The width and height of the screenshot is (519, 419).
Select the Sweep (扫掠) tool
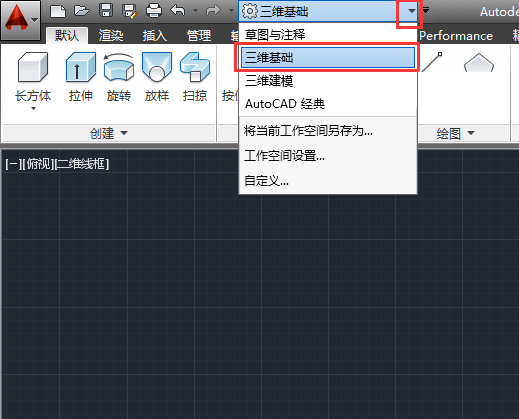195,77
